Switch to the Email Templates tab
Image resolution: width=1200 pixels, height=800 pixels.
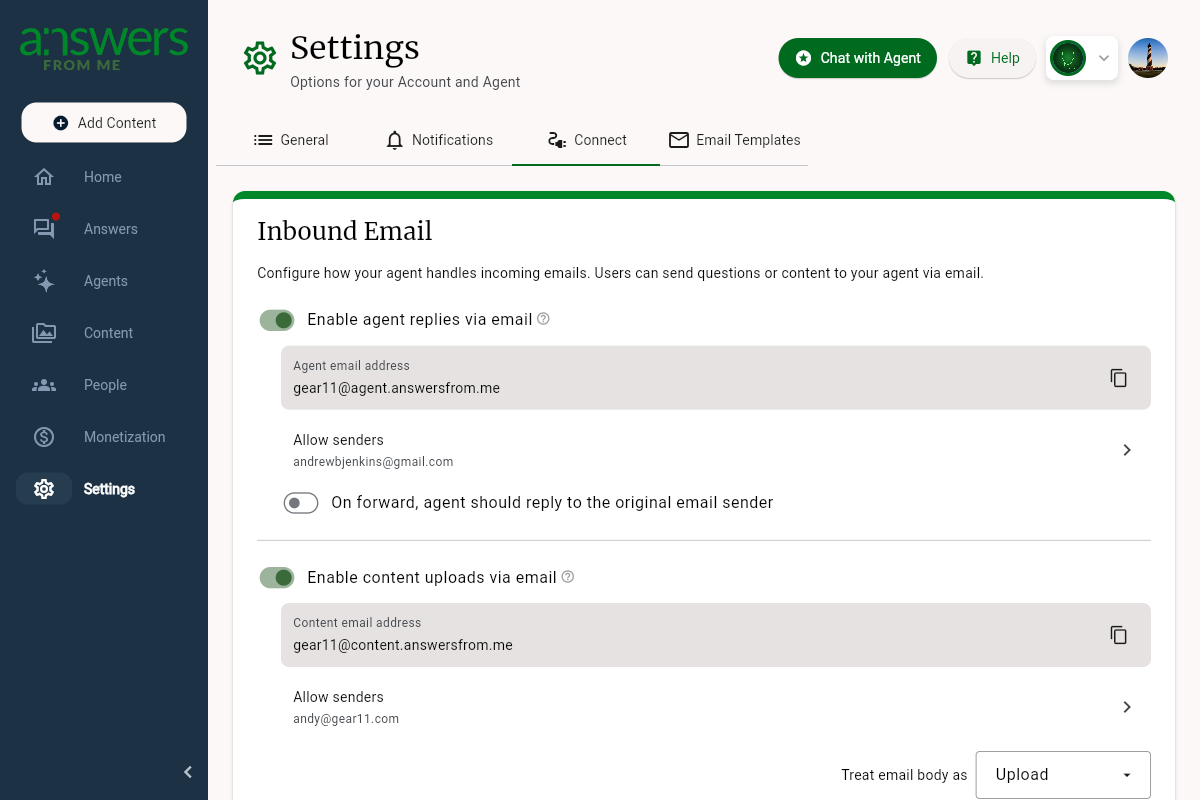[735, 140]
